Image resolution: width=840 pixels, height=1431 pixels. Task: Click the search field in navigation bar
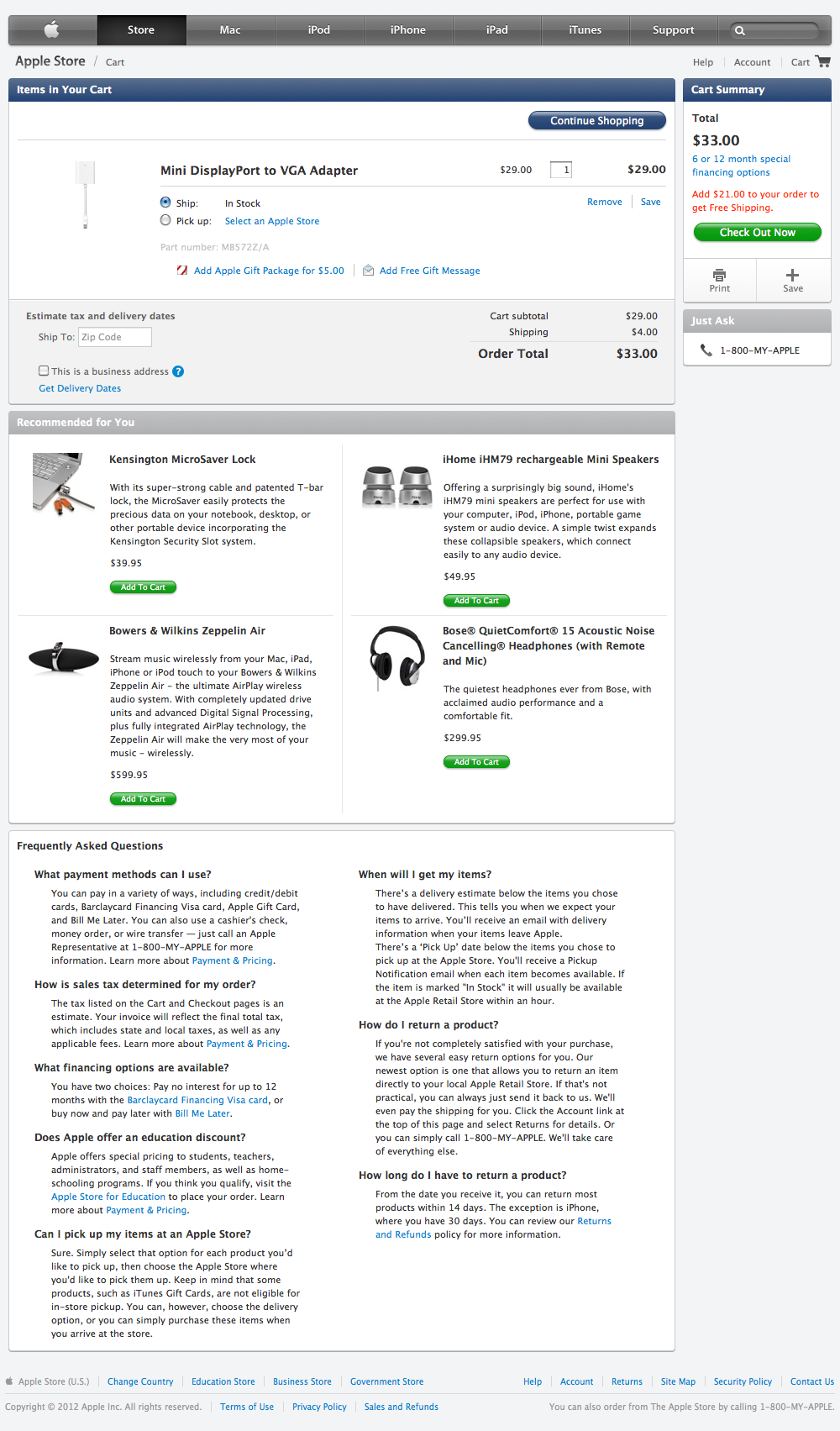(x=774, y=31)
